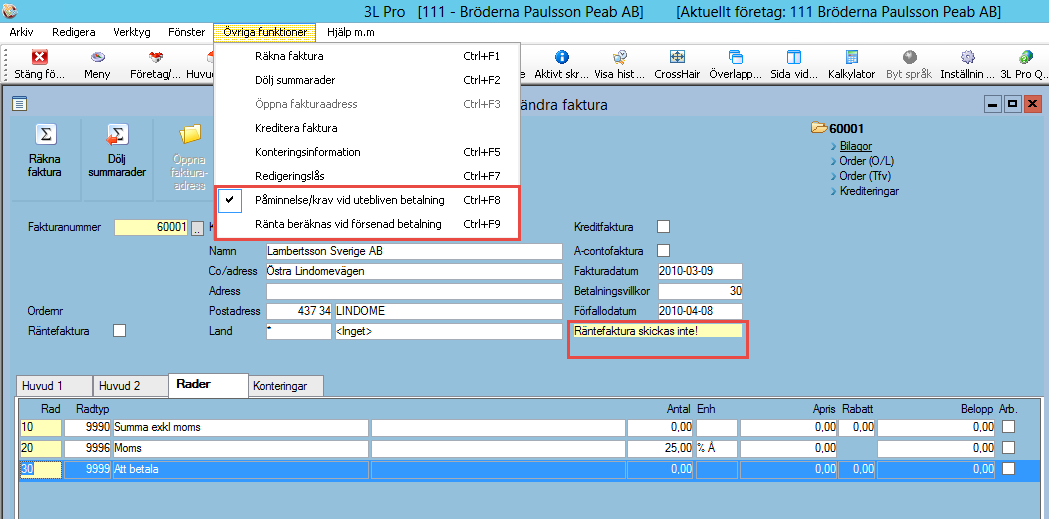Image resolution: width=1049 pixels, height=519 pixels.
Task: Click the Räkna faktura sigma button
Action: coord(45,134)
